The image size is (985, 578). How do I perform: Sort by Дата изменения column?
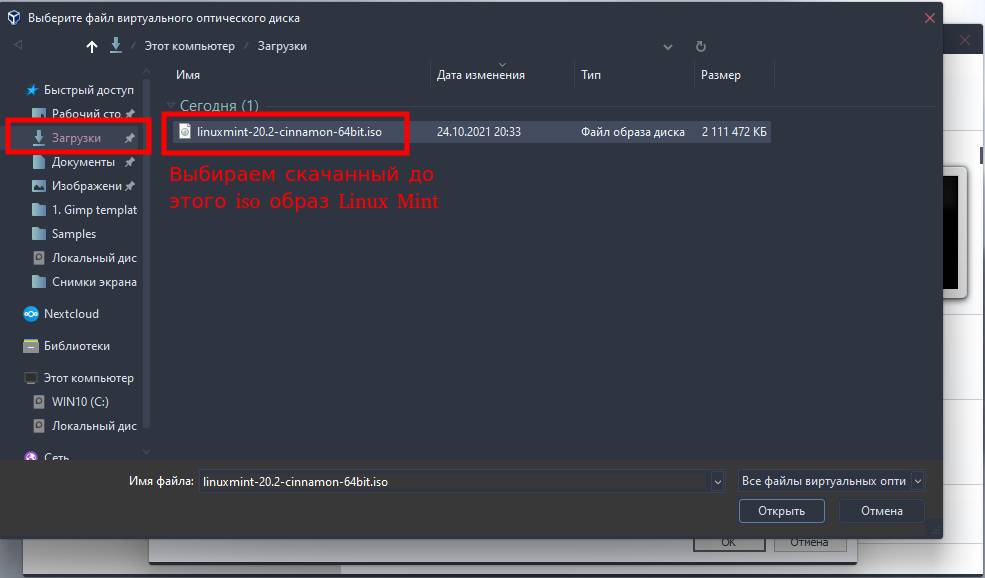click(x=480, y=75)
